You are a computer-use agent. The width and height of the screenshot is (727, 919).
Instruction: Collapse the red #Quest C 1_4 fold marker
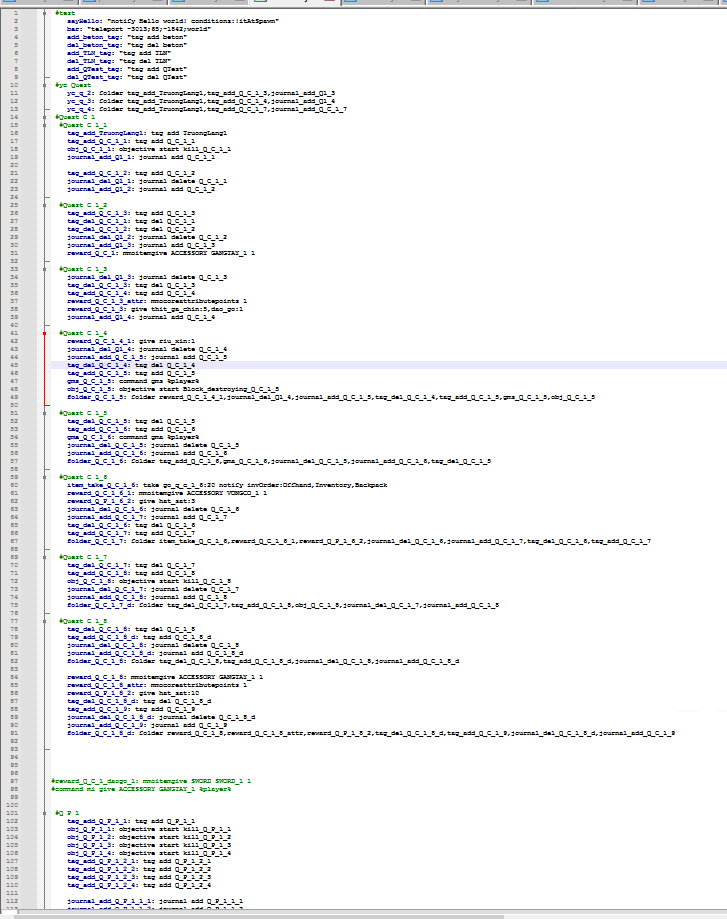point(45,333)
